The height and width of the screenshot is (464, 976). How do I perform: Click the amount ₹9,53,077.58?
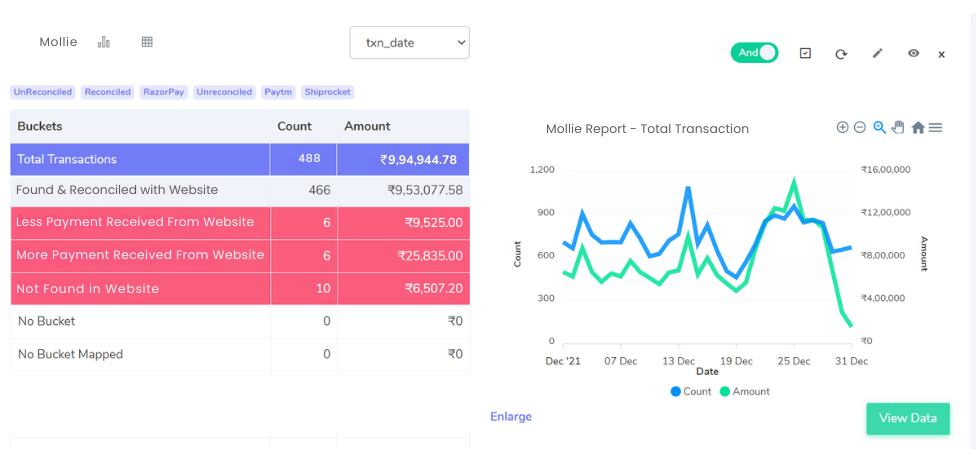(x=425, y=190)
